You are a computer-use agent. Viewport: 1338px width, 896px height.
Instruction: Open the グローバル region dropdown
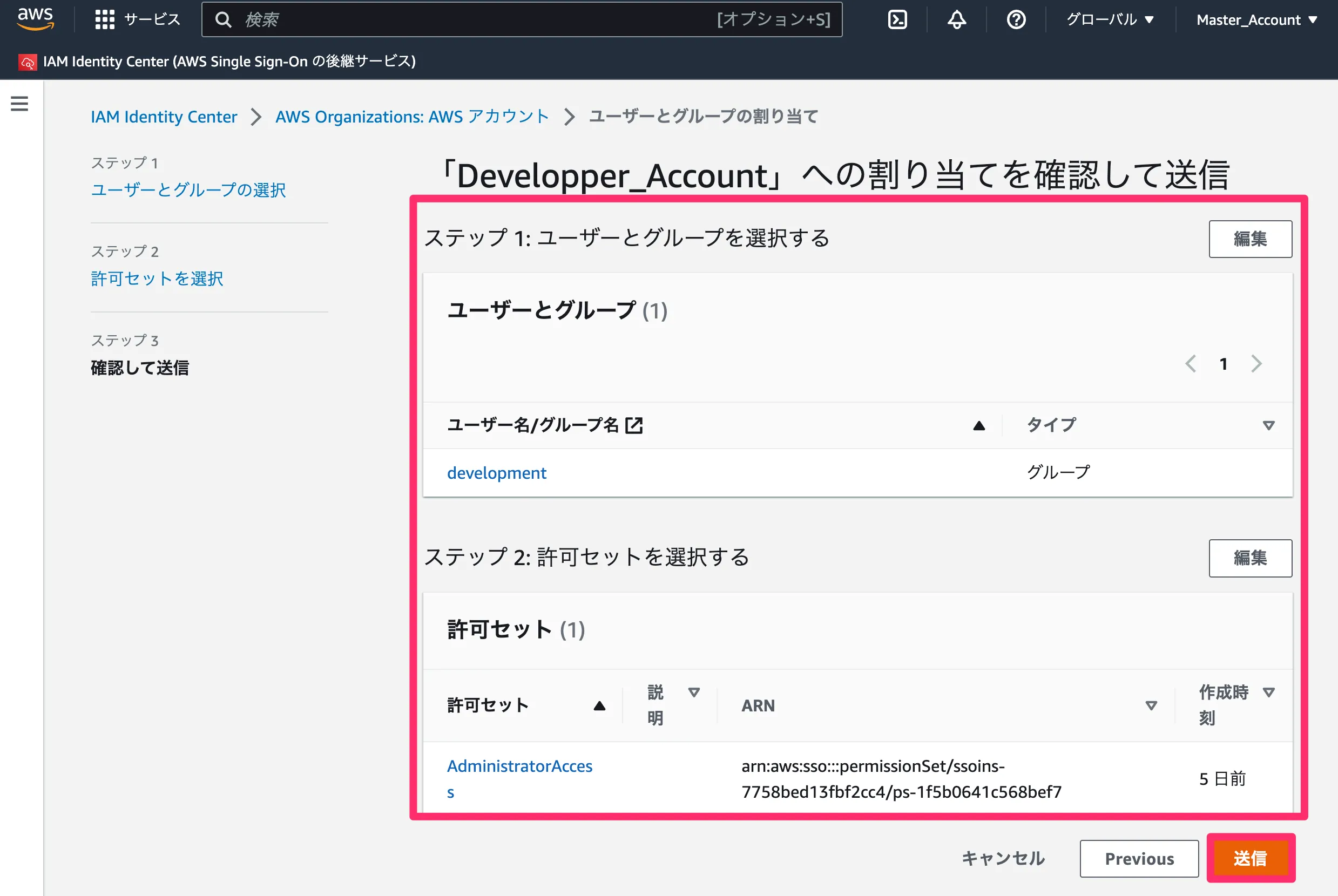[x=1110, y=20]
